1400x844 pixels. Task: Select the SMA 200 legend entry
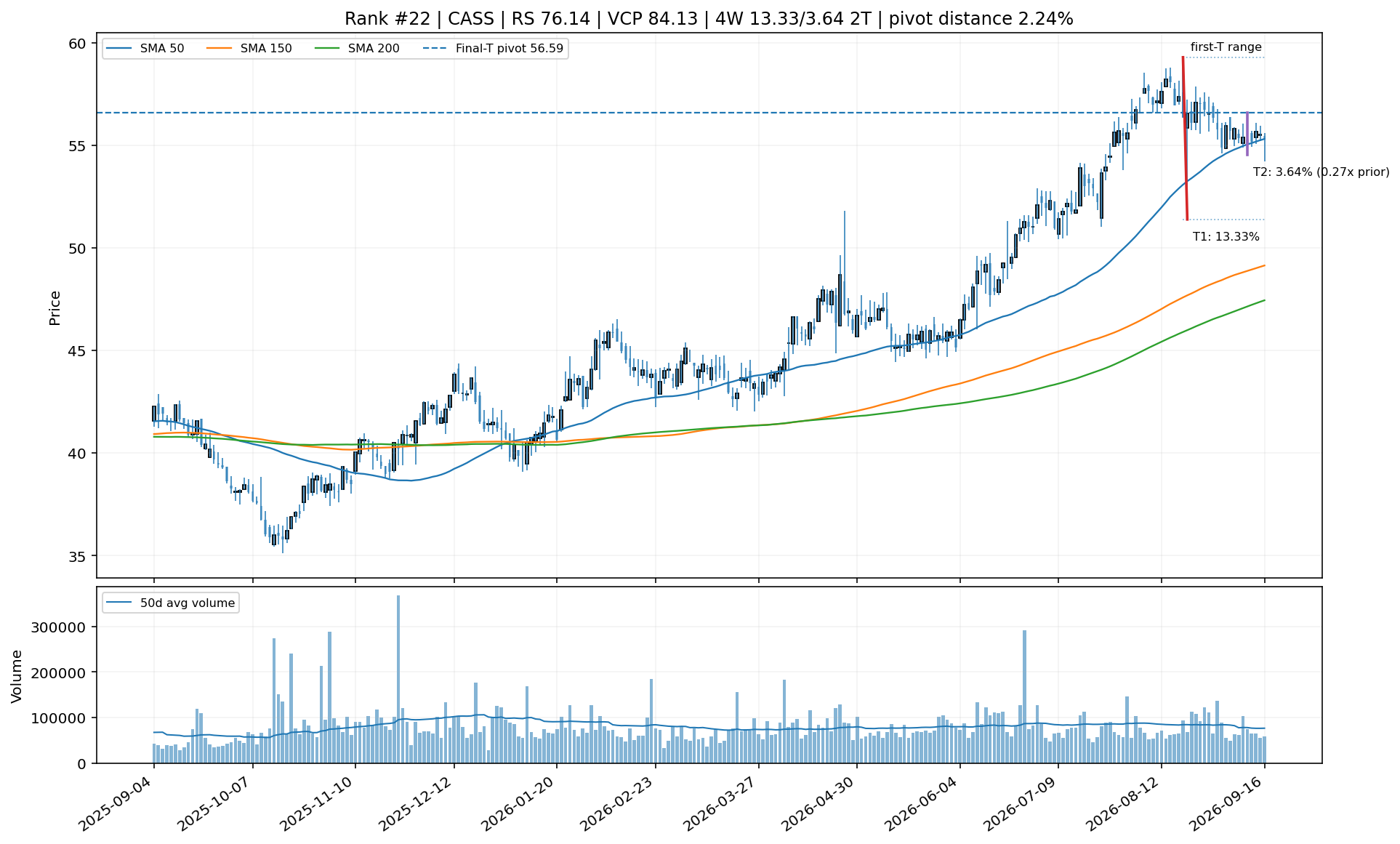pyautogui.click(x=357, y=49)
